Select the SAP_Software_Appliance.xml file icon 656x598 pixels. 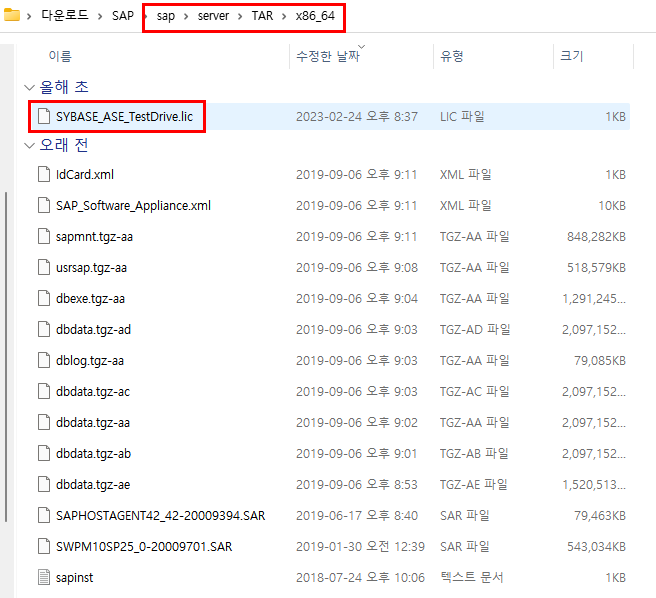[44, 205]
